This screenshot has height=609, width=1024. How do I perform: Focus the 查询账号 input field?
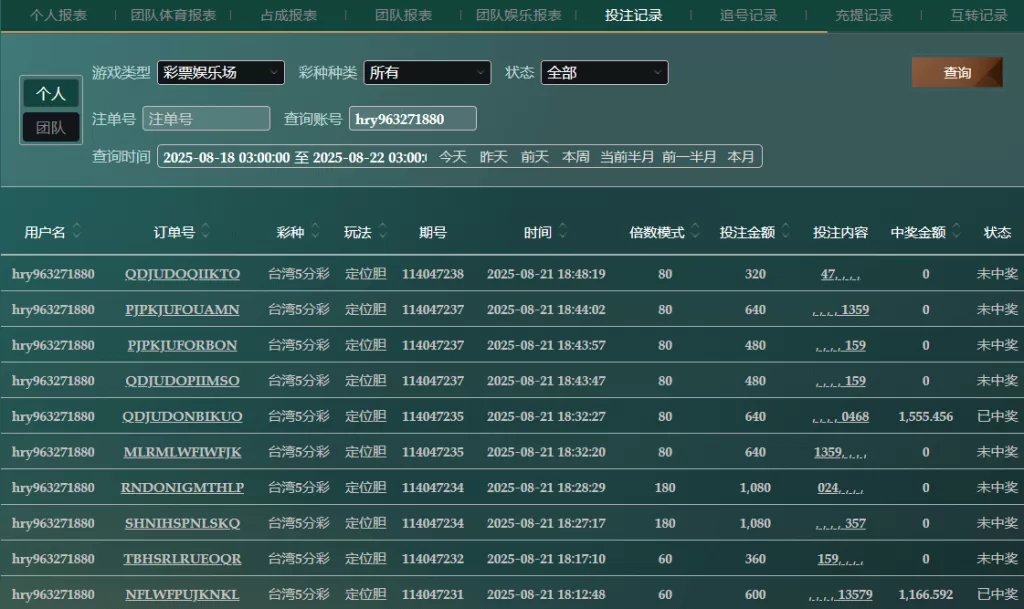pyautogui.click(x=413, y=119)
